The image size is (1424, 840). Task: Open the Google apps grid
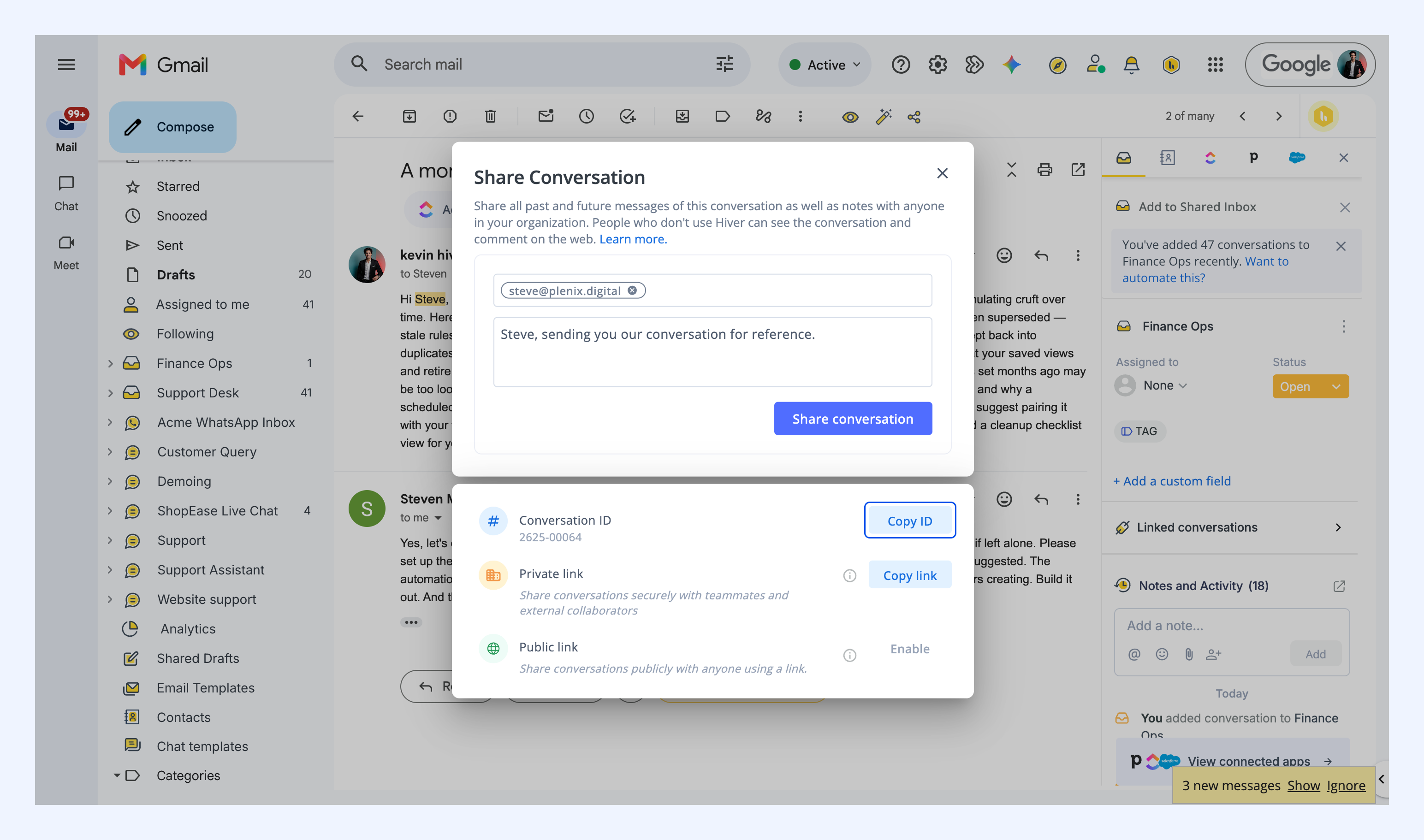coord(1215,65)
